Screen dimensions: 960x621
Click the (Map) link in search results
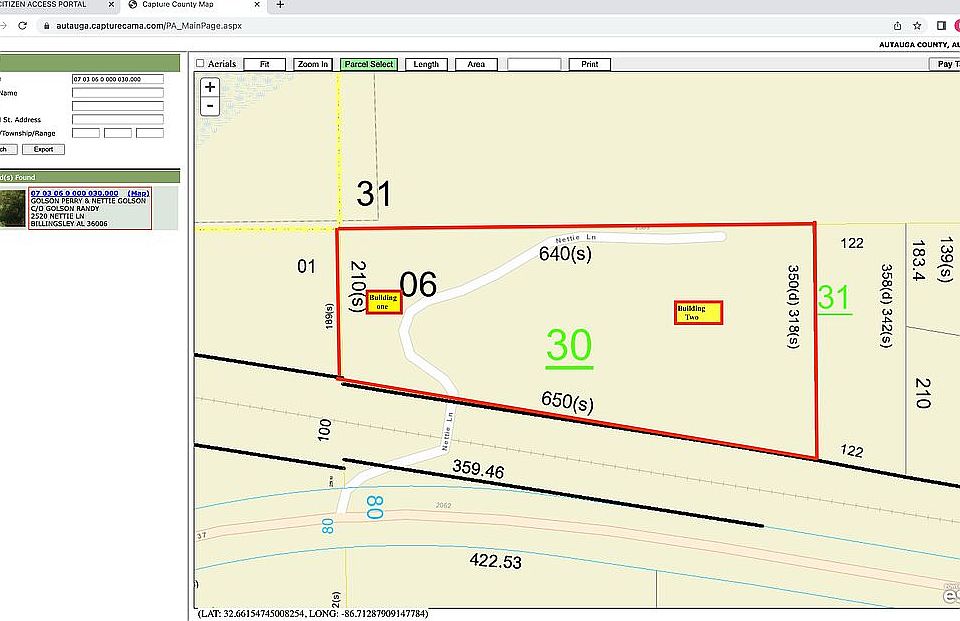tap(138, 193)
